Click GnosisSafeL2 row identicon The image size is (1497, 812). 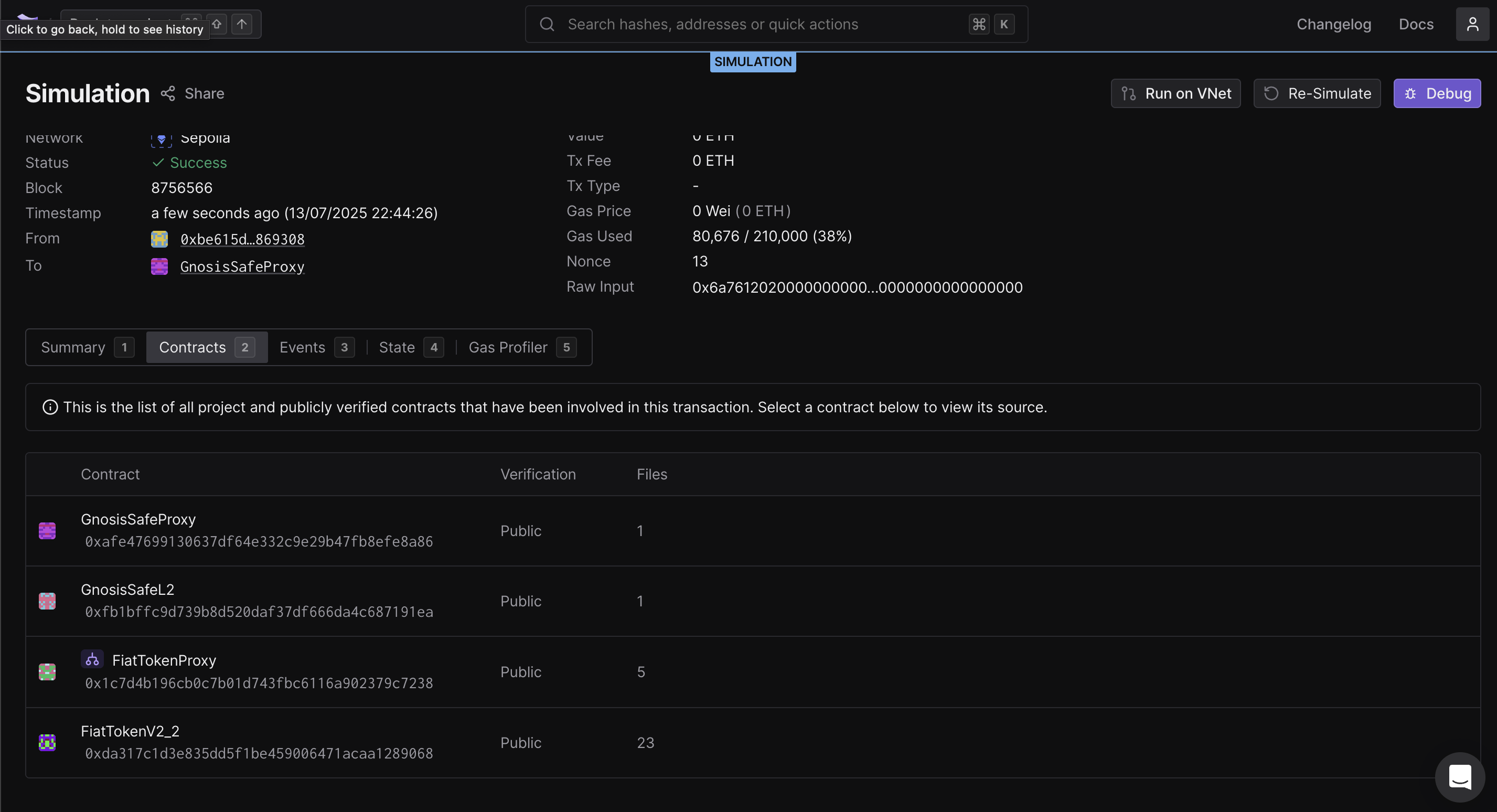click(47, 601)
